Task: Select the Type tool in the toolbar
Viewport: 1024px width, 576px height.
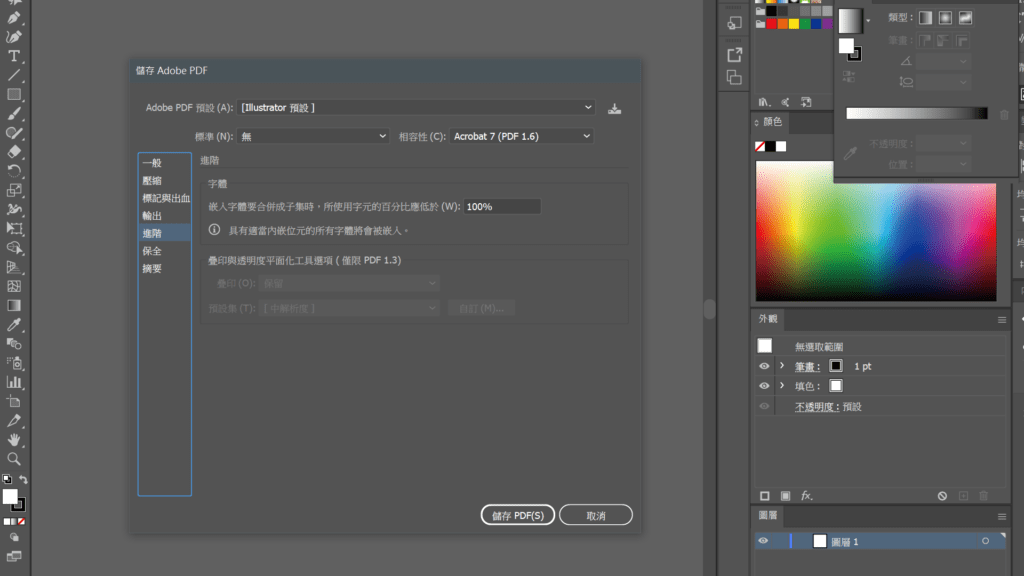Action: 14,56
